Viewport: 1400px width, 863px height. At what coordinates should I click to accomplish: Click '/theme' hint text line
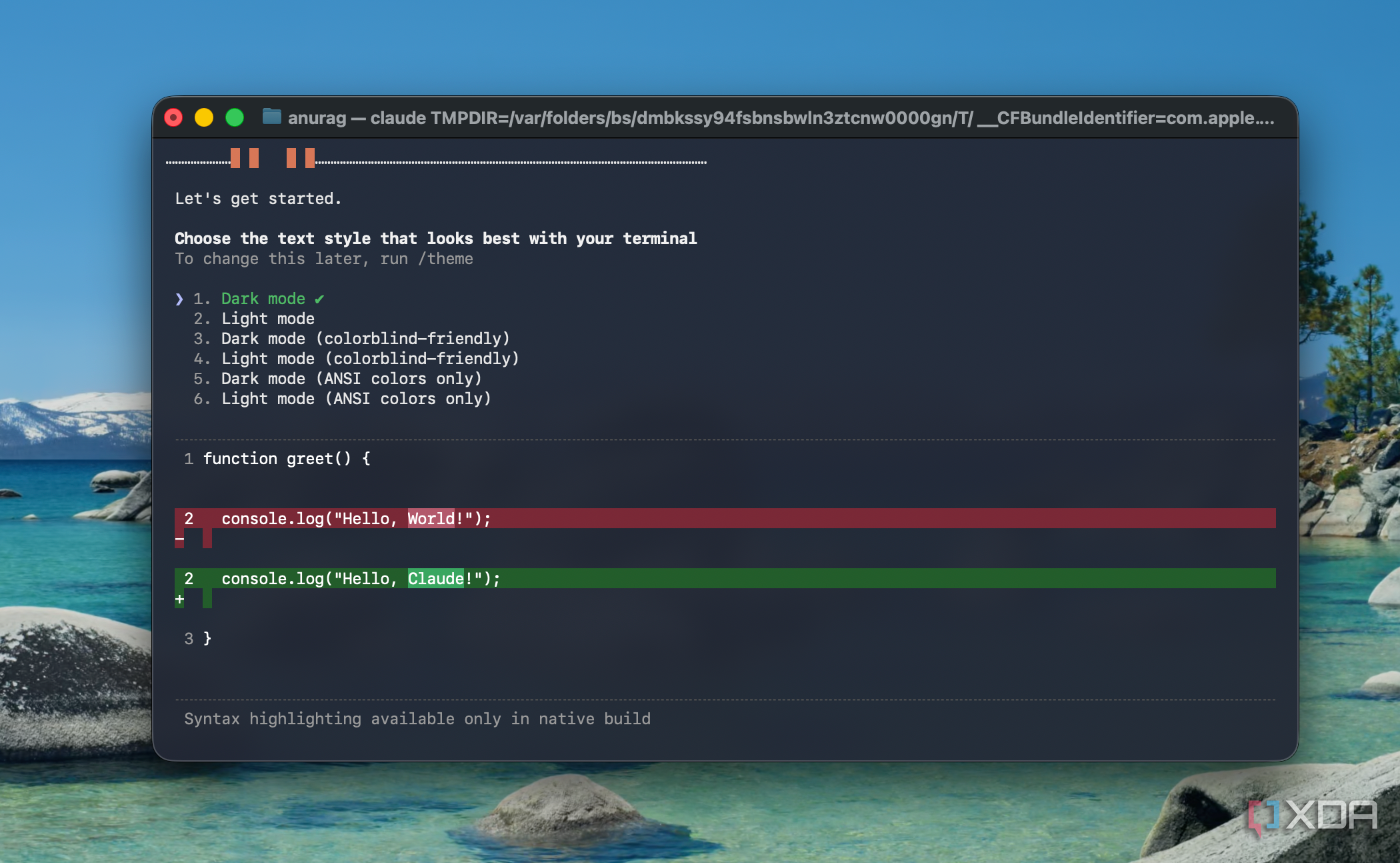324,259
